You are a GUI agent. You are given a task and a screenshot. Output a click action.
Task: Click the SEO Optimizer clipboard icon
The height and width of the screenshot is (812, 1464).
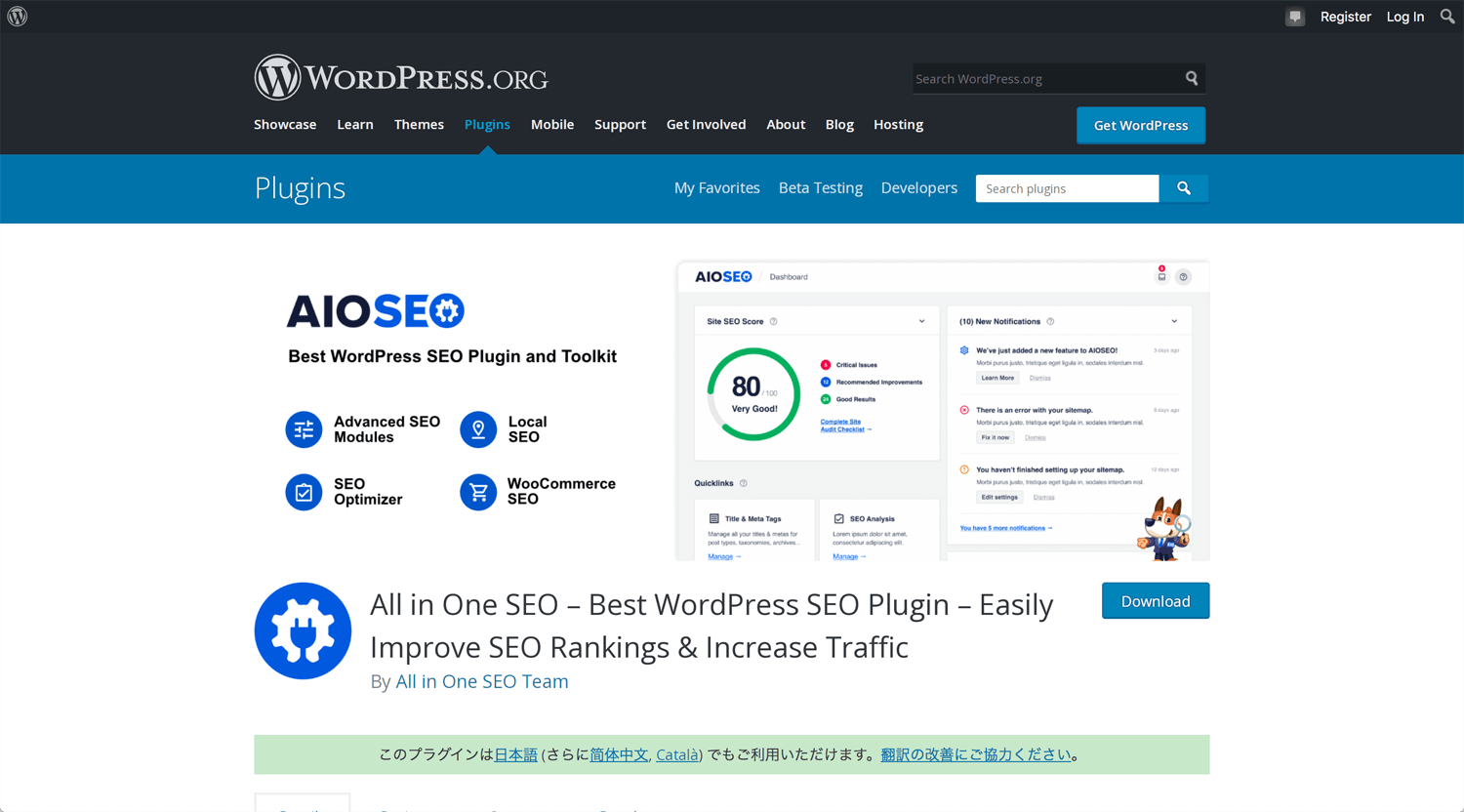point(304,492)
